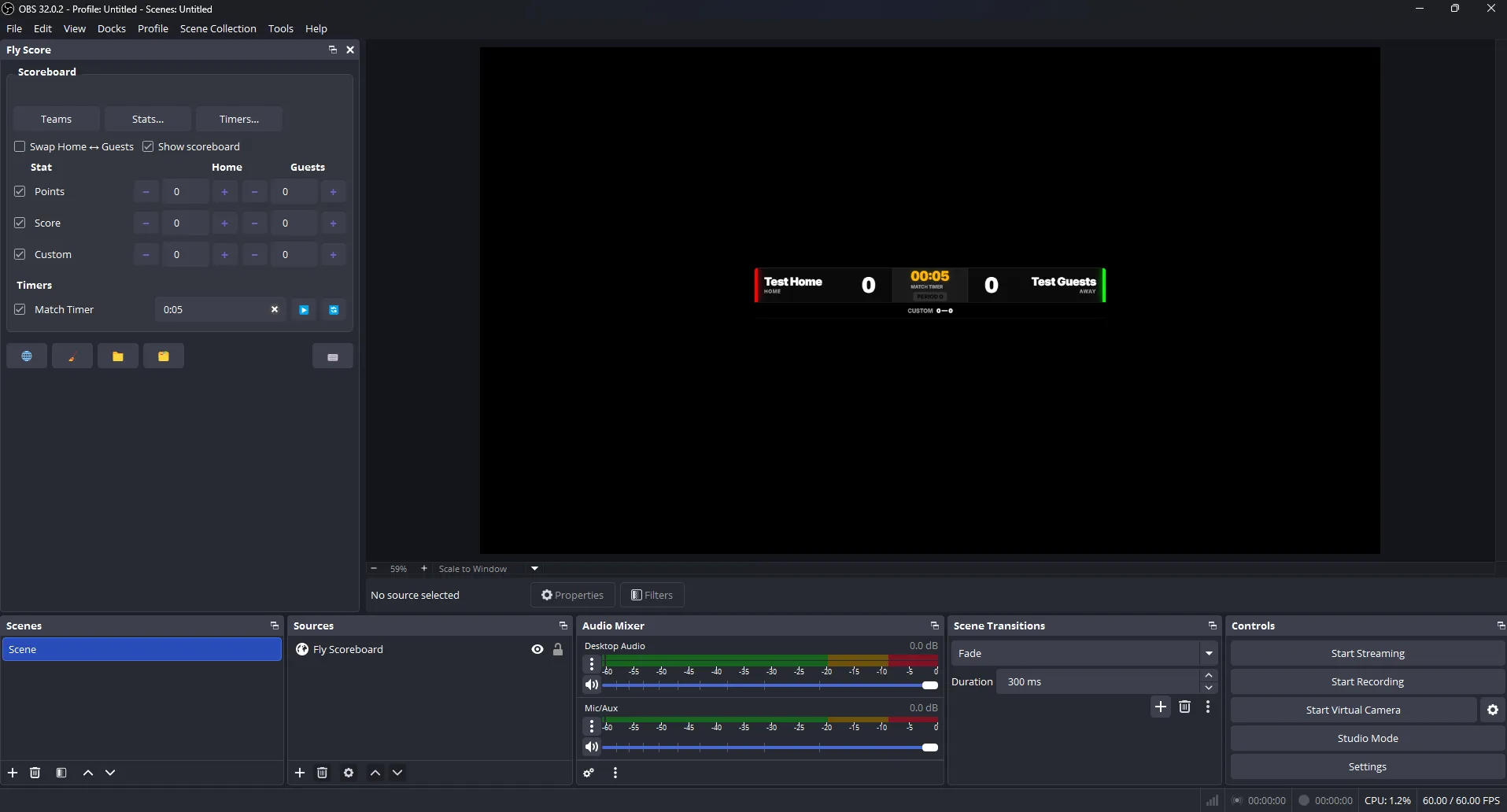Open the Timers... dialog
This screenshot has height=812, width=1507.
(x=238, y=118)
